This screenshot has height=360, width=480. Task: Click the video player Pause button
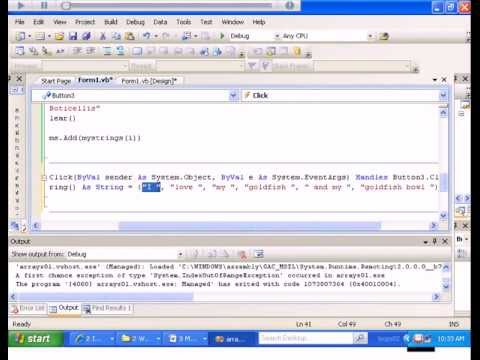(44, 5)
